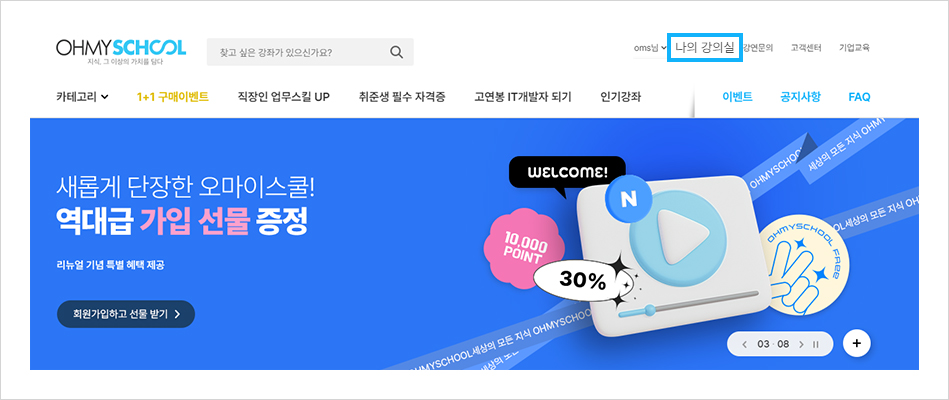
Task: Expand the 카테고리 dropdown menu
Action: pos(82,96)
